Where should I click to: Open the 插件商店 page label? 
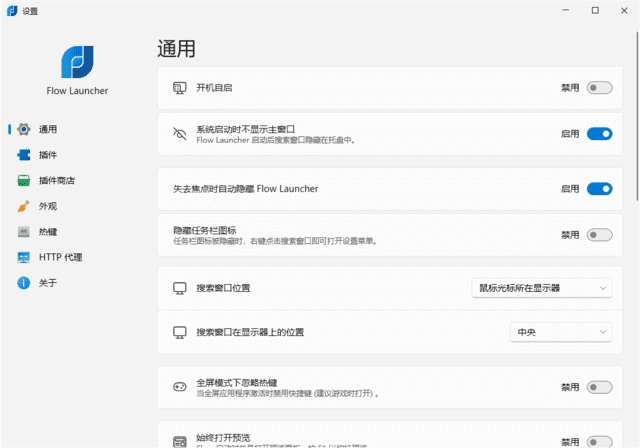[x=56, y=181]
